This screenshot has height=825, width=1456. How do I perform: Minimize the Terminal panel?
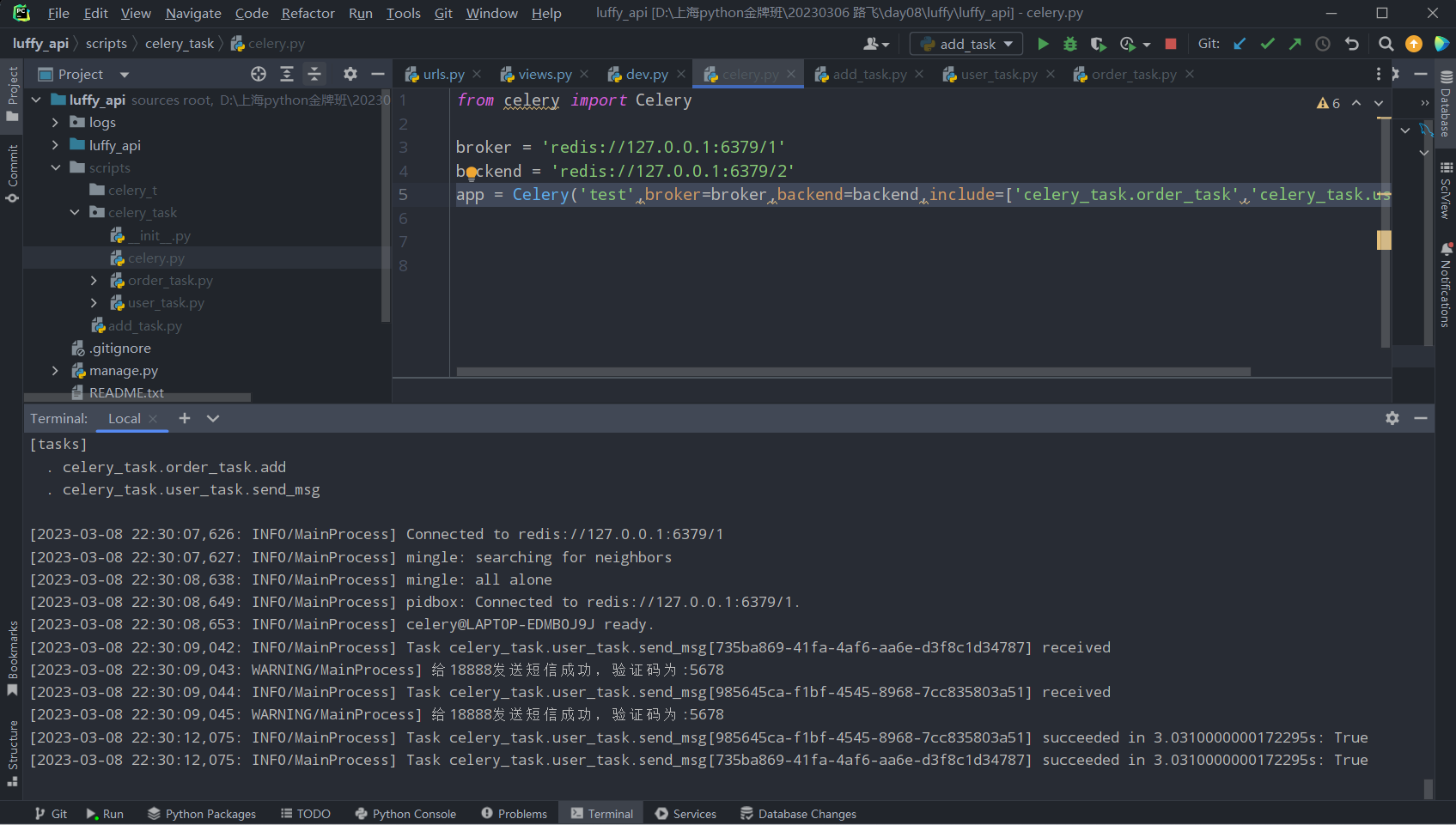[x=1421, y=418]
